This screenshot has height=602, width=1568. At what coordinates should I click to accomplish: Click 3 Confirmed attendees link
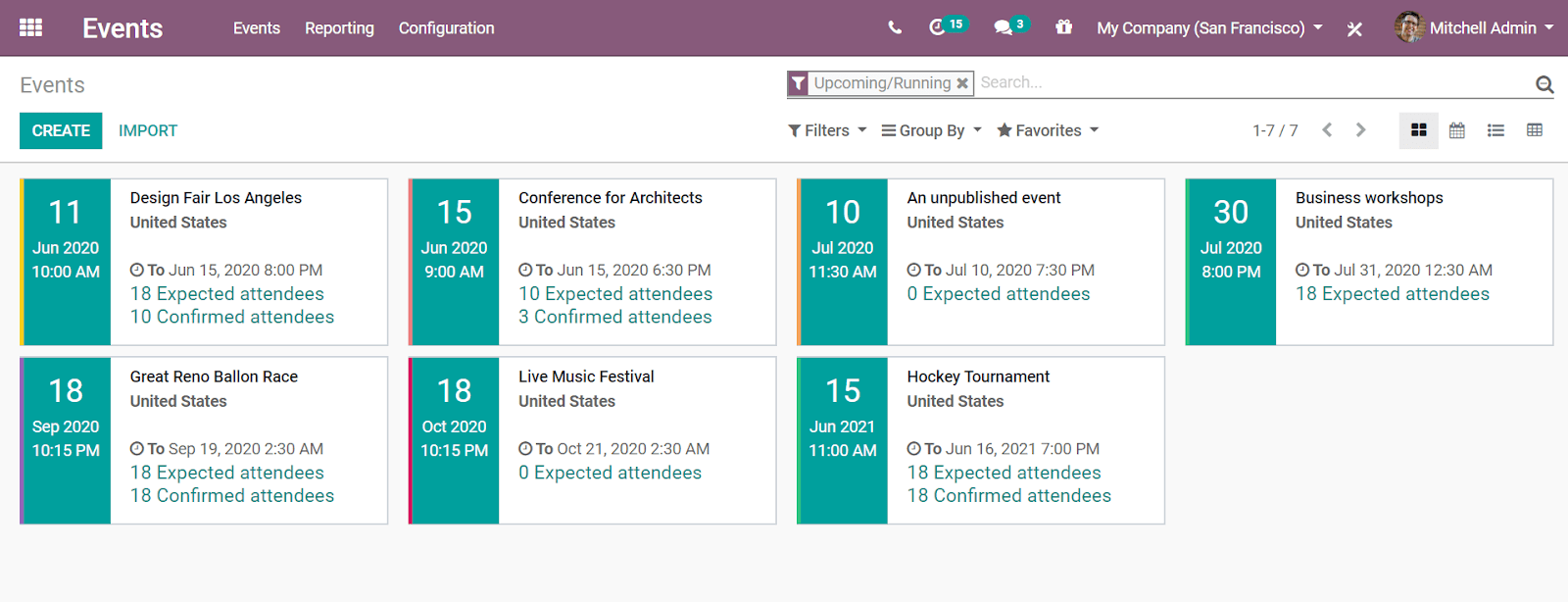point(615,317)
